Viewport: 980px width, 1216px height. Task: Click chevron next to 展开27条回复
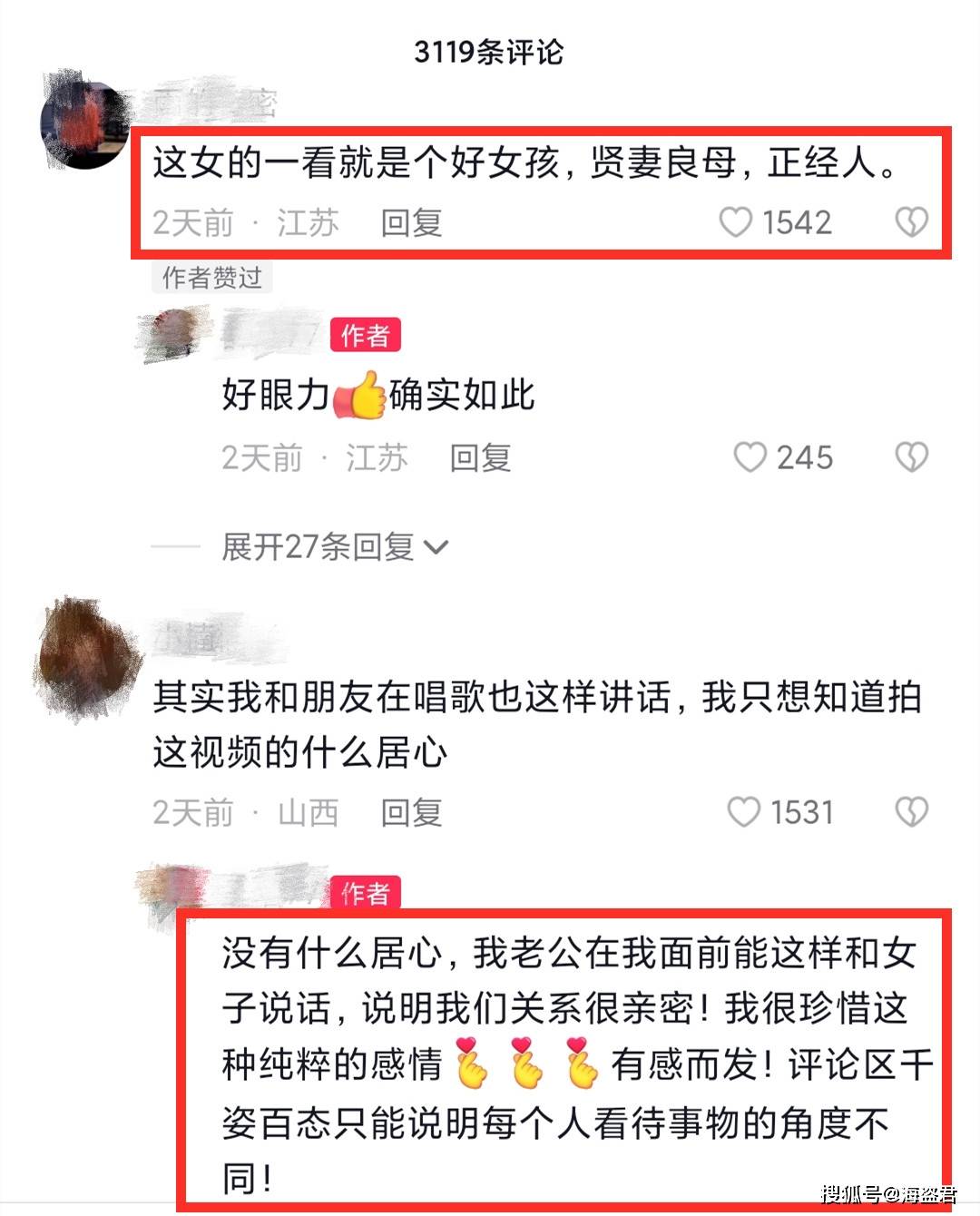click(x=436, y=547)
